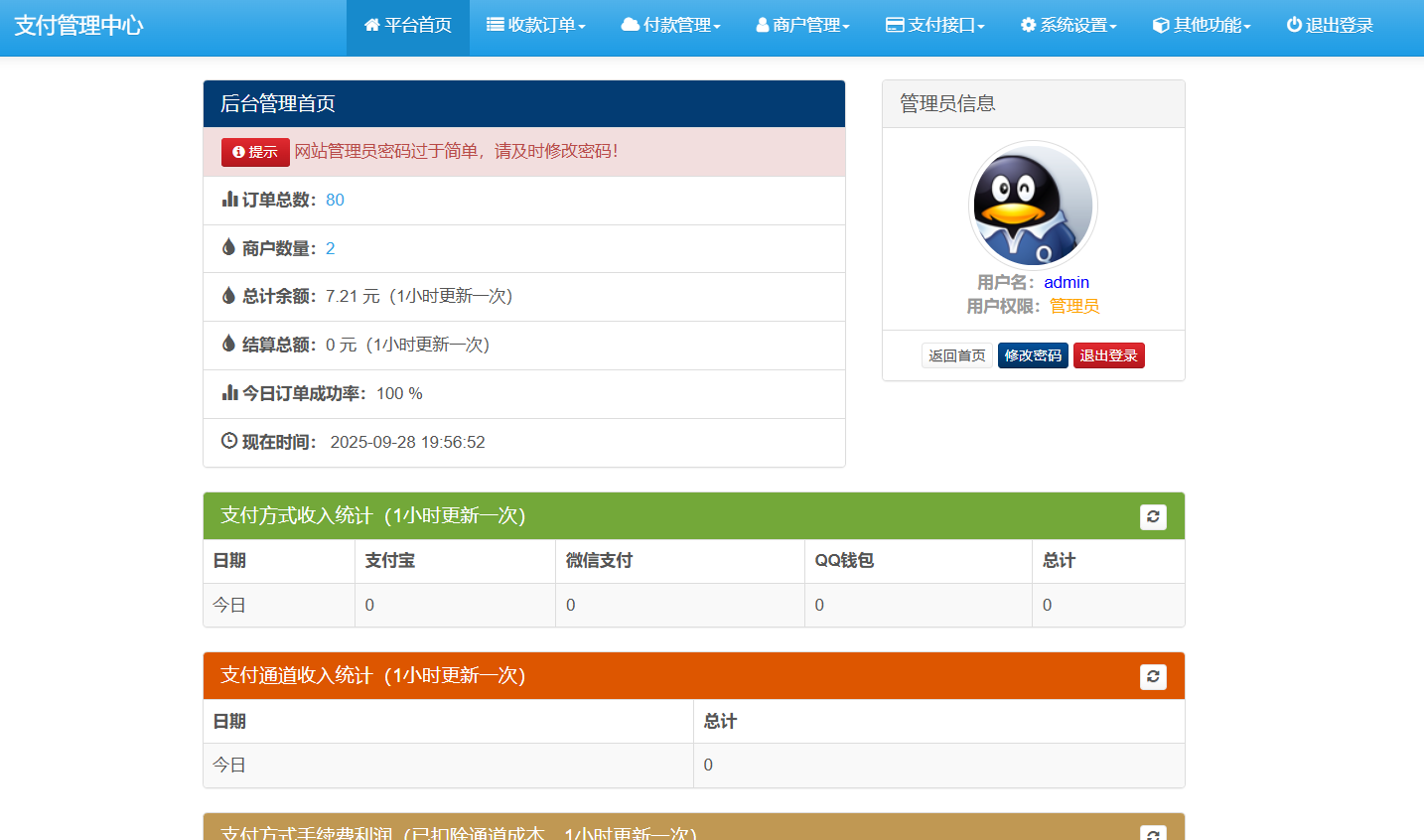Refresh the 支付方式收入统计 panel
Image resolution: width=1424 pixels, height=840 pixels.
1153,515
